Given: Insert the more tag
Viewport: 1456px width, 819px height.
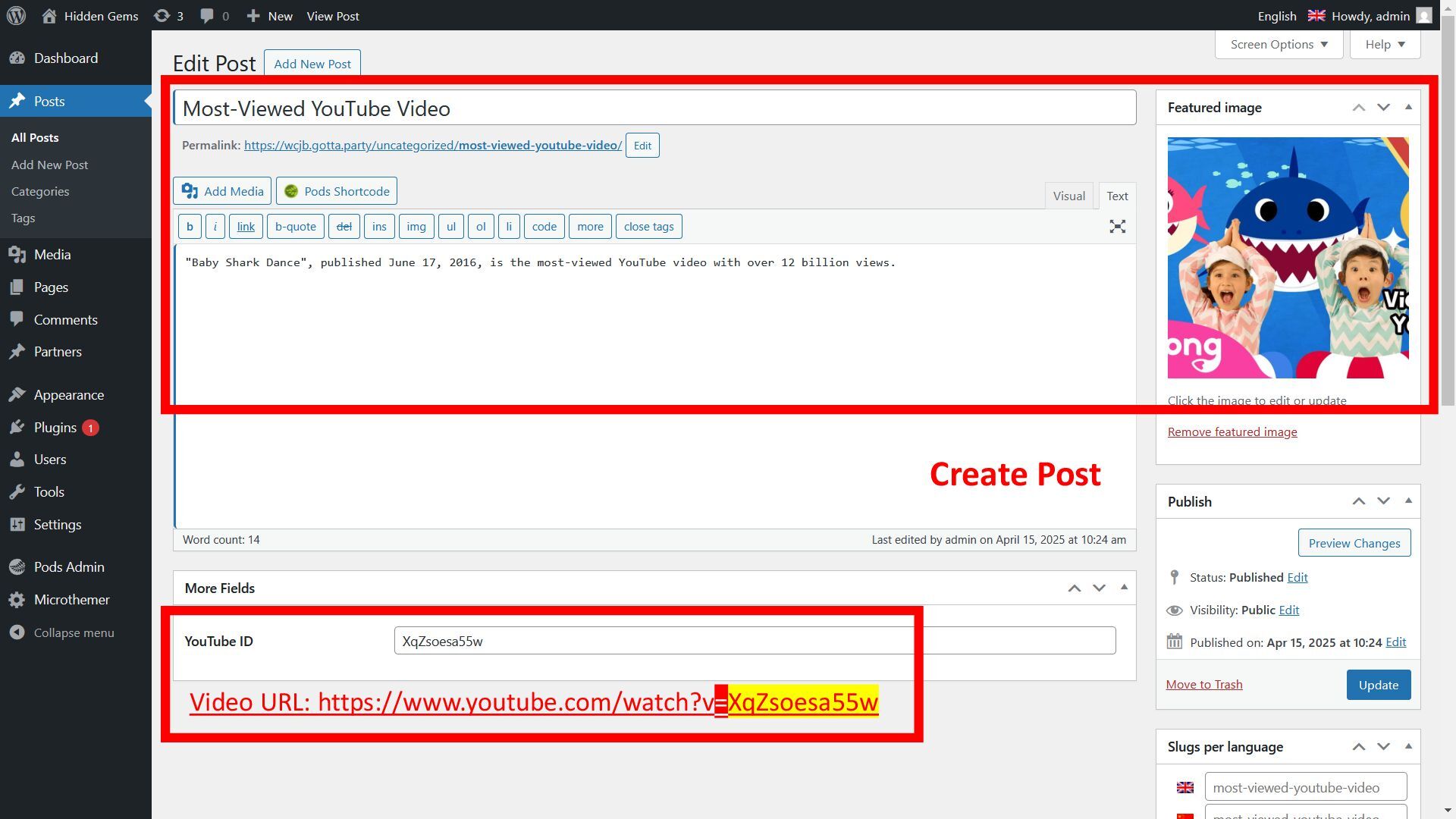Looking at the screenshot, I should point(590,227).
